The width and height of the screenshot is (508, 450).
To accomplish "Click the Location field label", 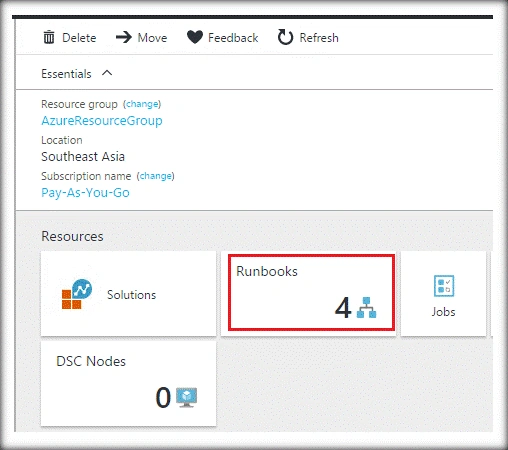I will point(62,140).
